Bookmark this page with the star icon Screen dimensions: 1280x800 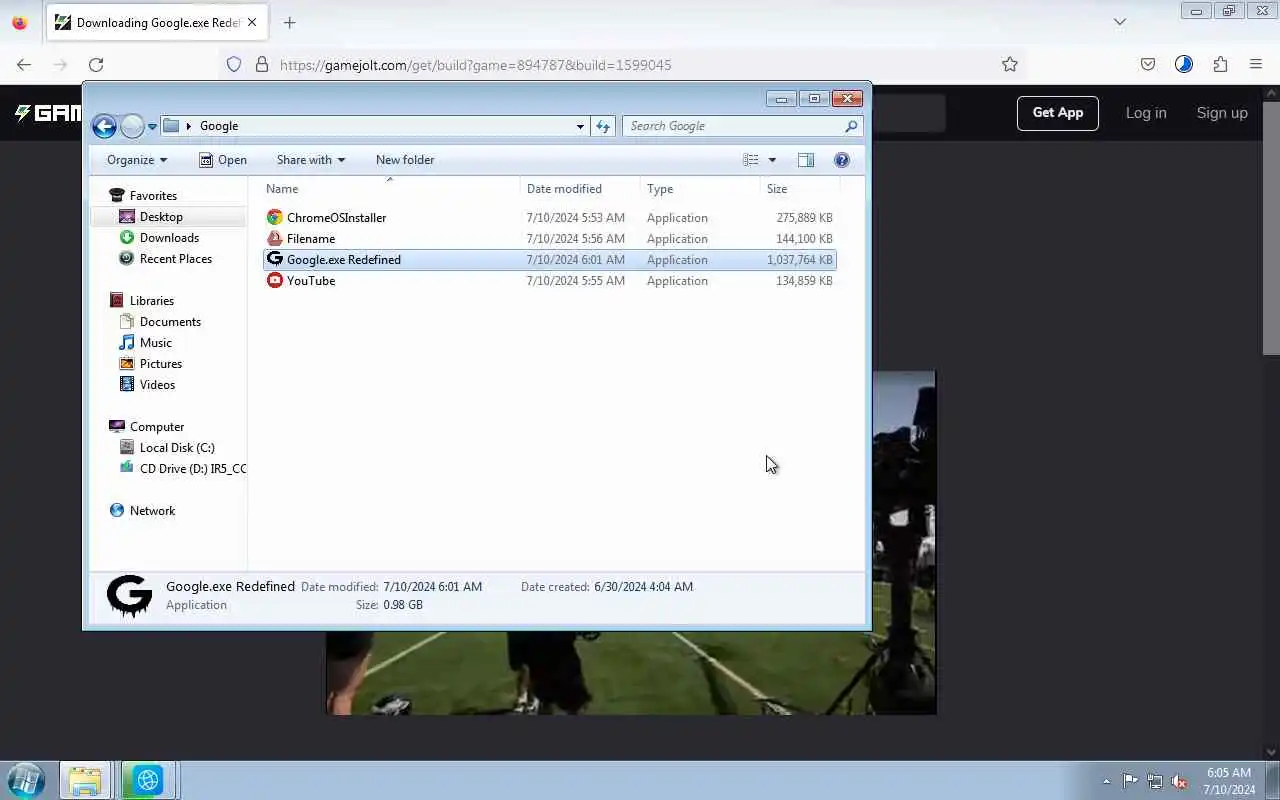point(1010,64)
